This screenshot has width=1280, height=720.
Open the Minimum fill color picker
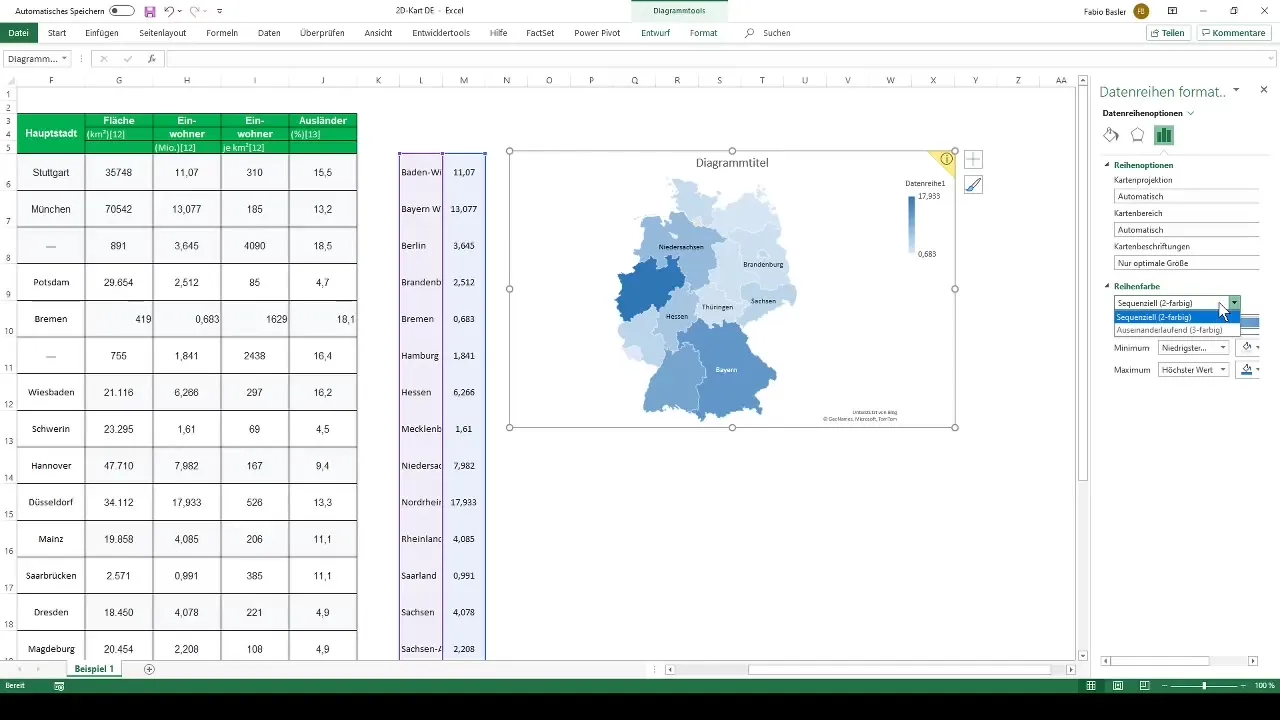(x=1250, y=347)
